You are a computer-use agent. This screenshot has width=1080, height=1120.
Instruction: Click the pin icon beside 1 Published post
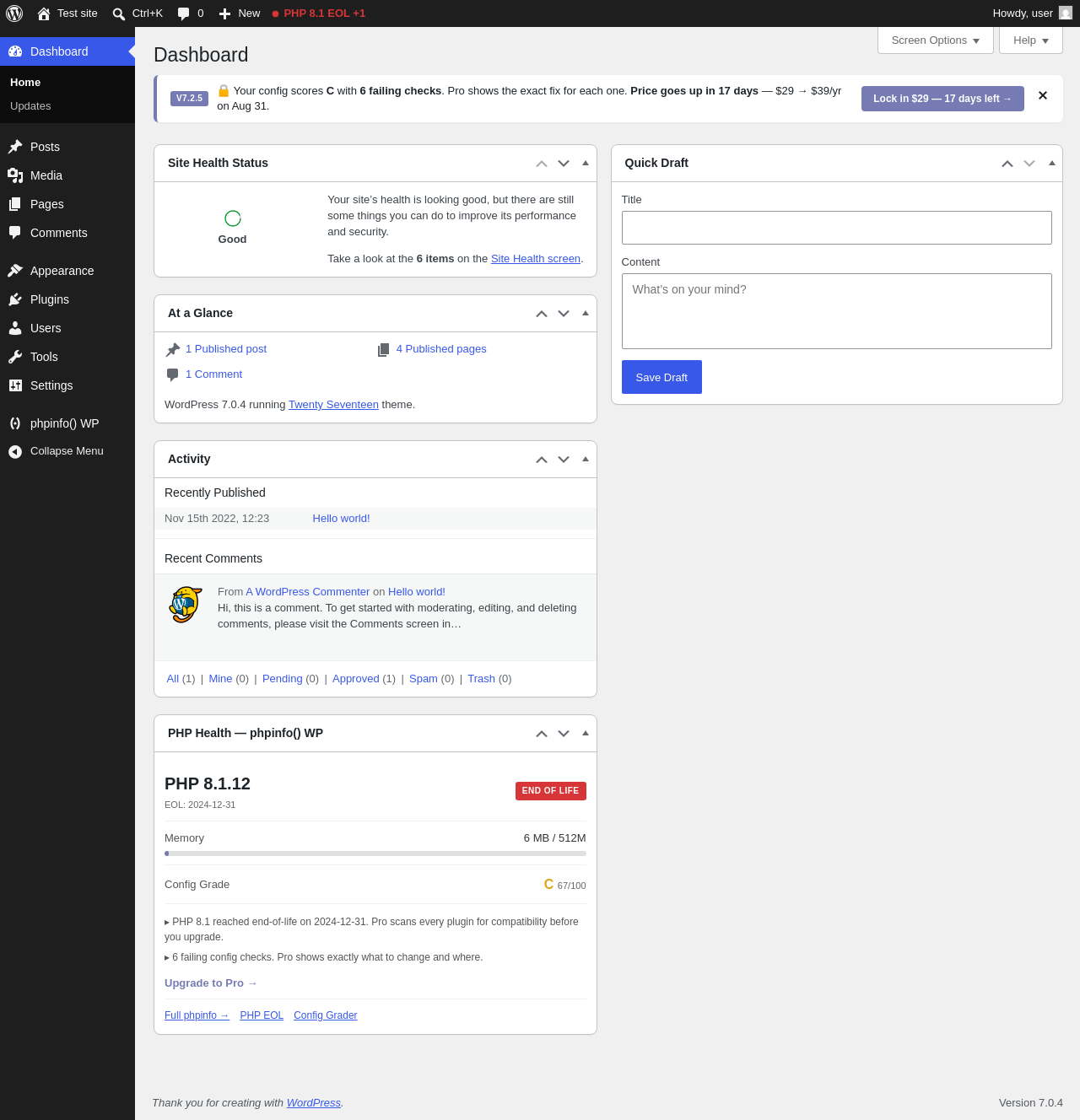click(173, 350)
